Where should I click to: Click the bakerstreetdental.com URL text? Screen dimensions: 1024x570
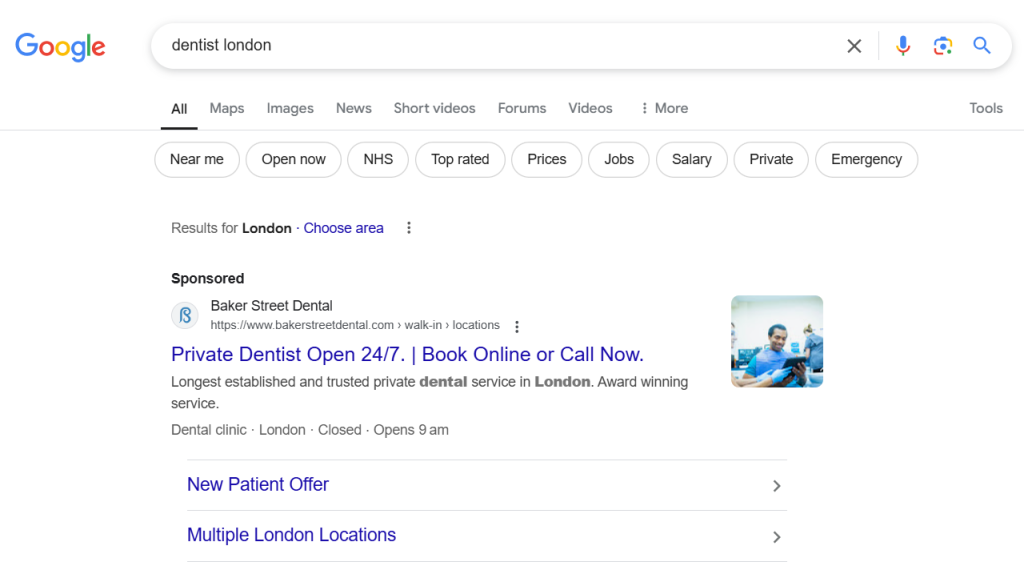(x=355, y=325)
